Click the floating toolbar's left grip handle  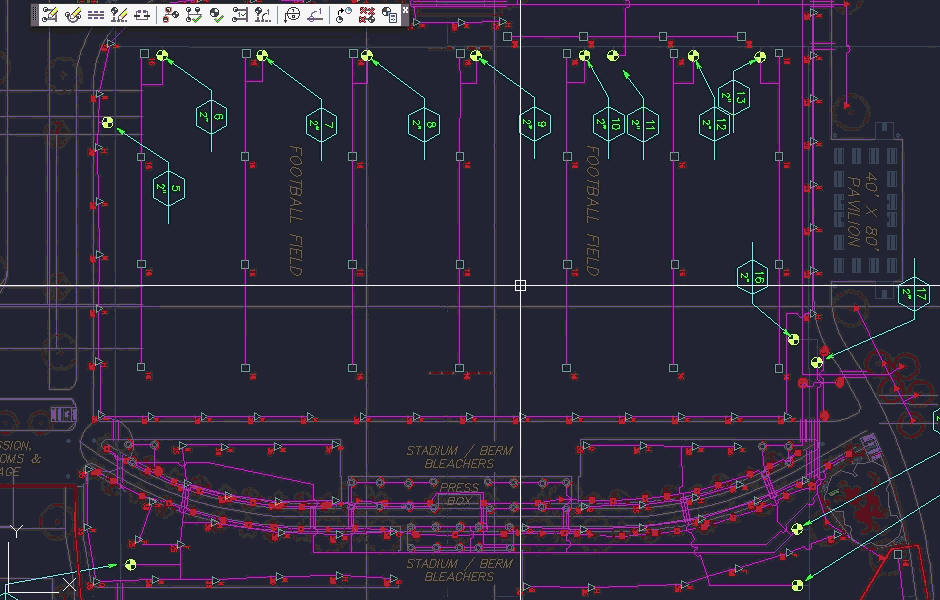tap(35, 15)
